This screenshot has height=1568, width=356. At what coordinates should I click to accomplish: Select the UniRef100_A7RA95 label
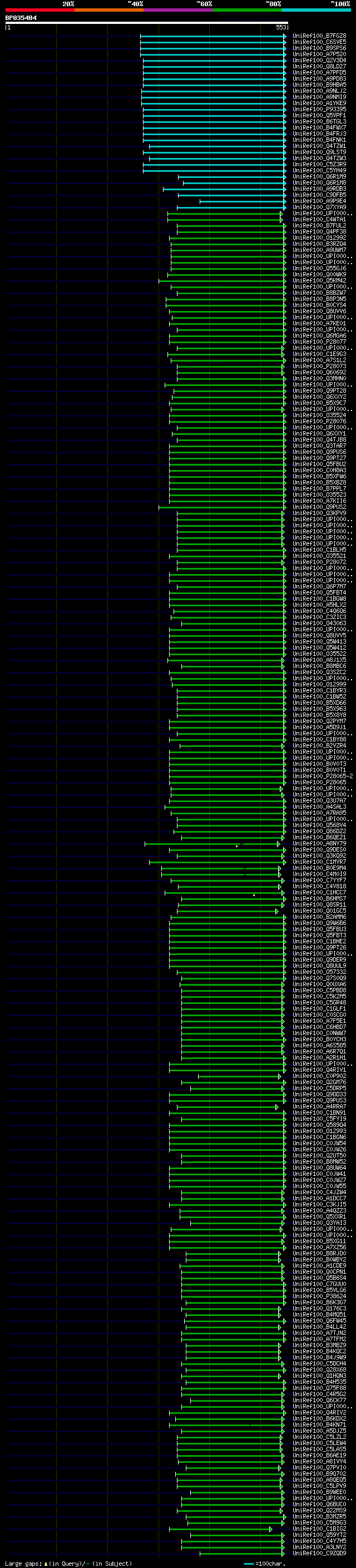(x=319, y=813)
